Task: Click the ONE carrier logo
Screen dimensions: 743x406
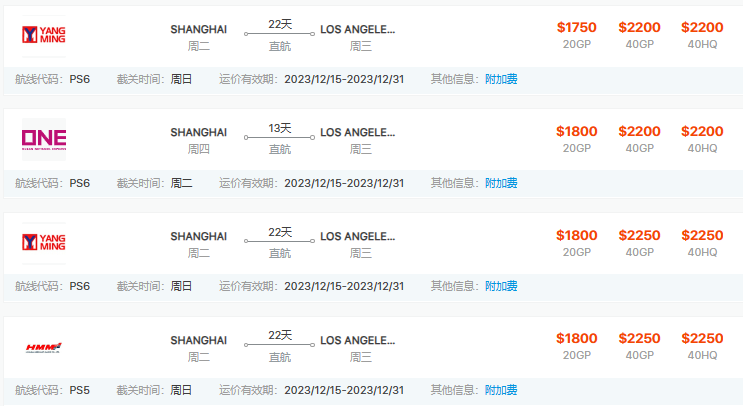Action: pyautogui.click(x=44, y=139)
